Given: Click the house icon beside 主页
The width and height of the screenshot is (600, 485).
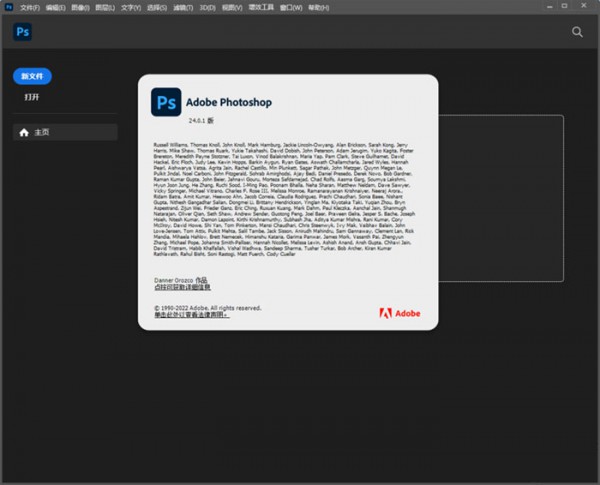Looking at the screenshot, I should tap(24, 132).
